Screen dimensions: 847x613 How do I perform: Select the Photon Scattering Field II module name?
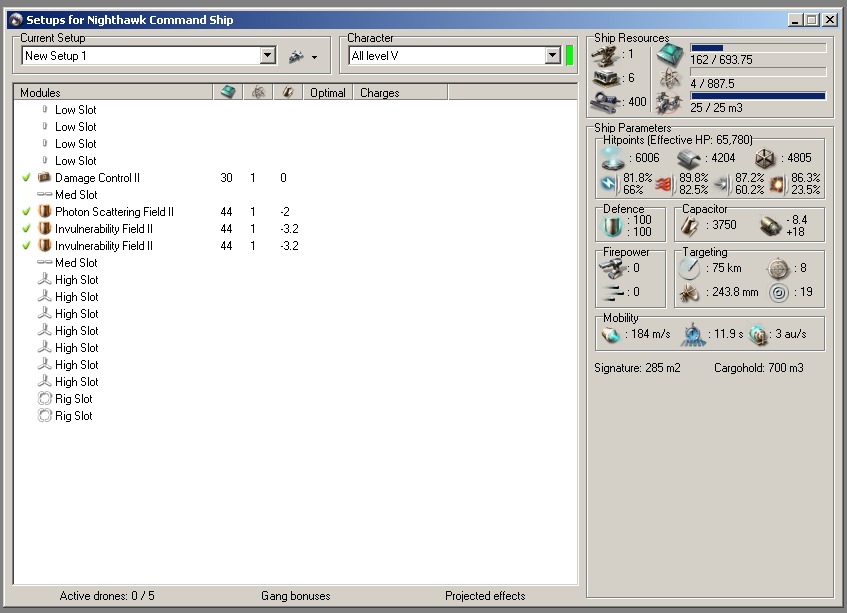(115, 212)
